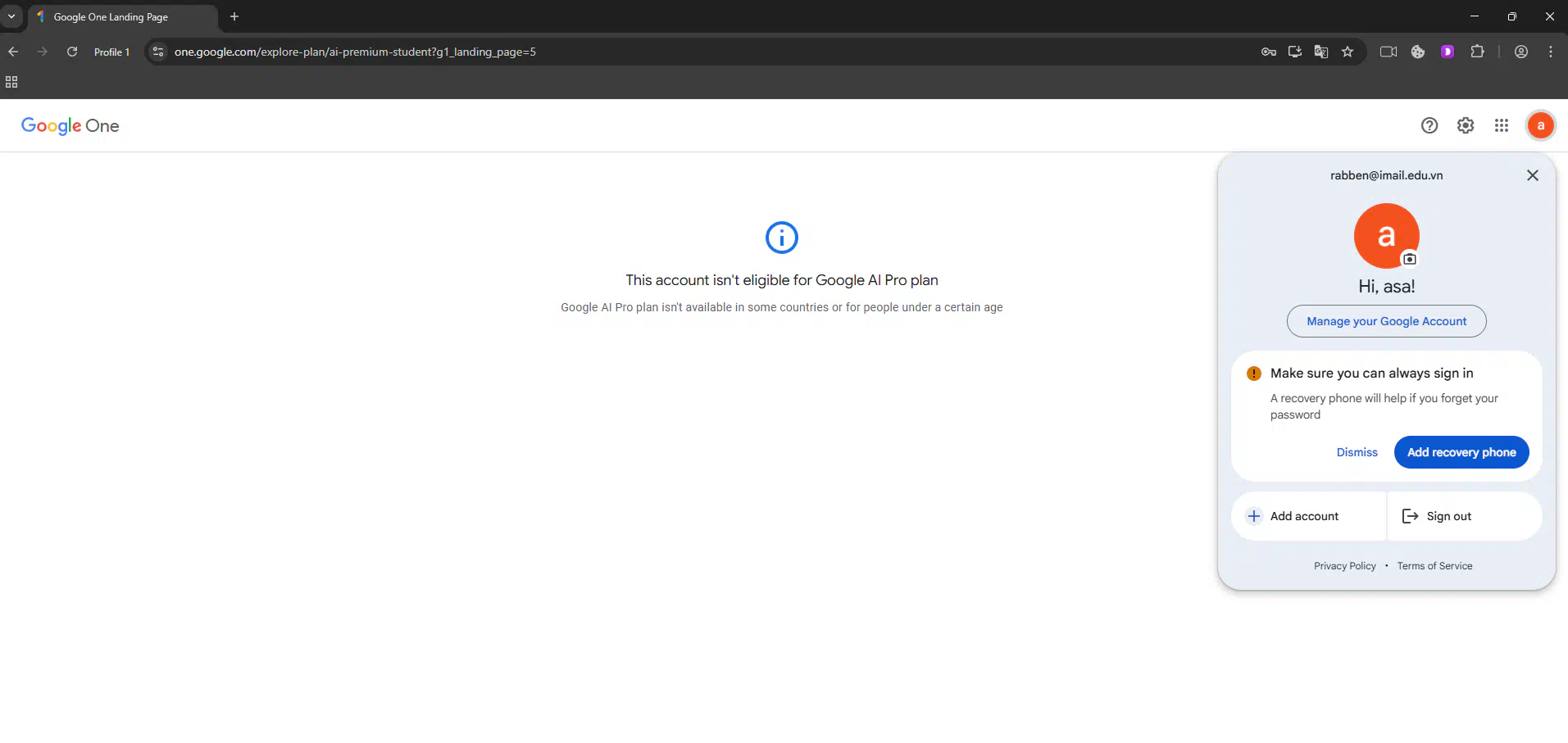
Task: Click the purple extension icon
Action: click(x=1448, y=52)
